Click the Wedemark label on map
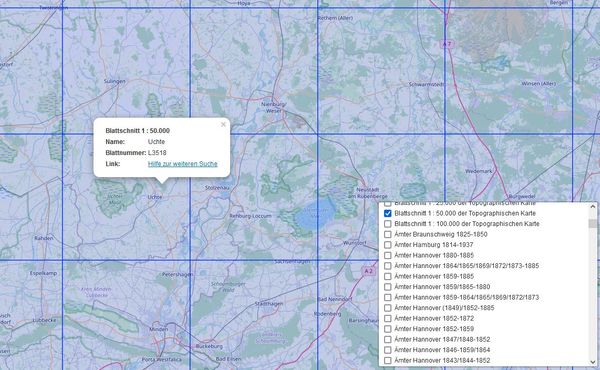Viewport: 600px width, 370px height. click(478, 171)
